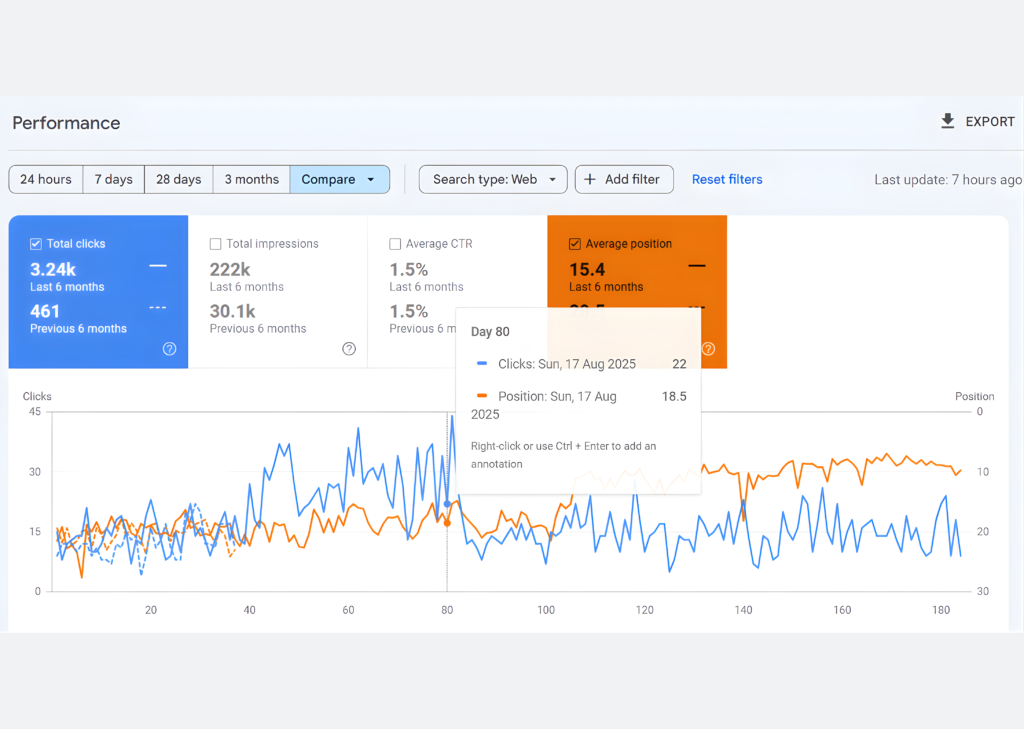
Task: Switch to the 28 days range
Action: point(178,179)
